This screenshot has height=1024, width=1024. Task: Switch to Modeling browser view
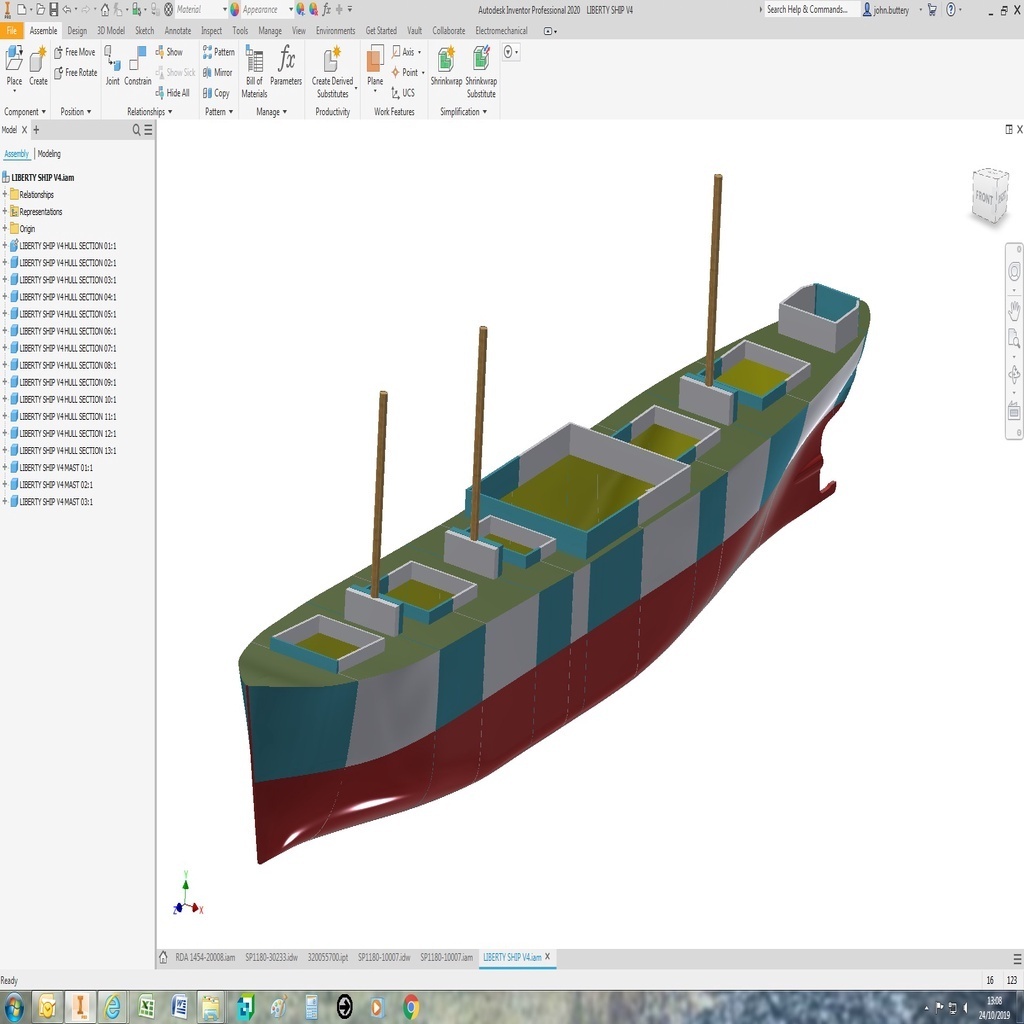tap(49, 153)
